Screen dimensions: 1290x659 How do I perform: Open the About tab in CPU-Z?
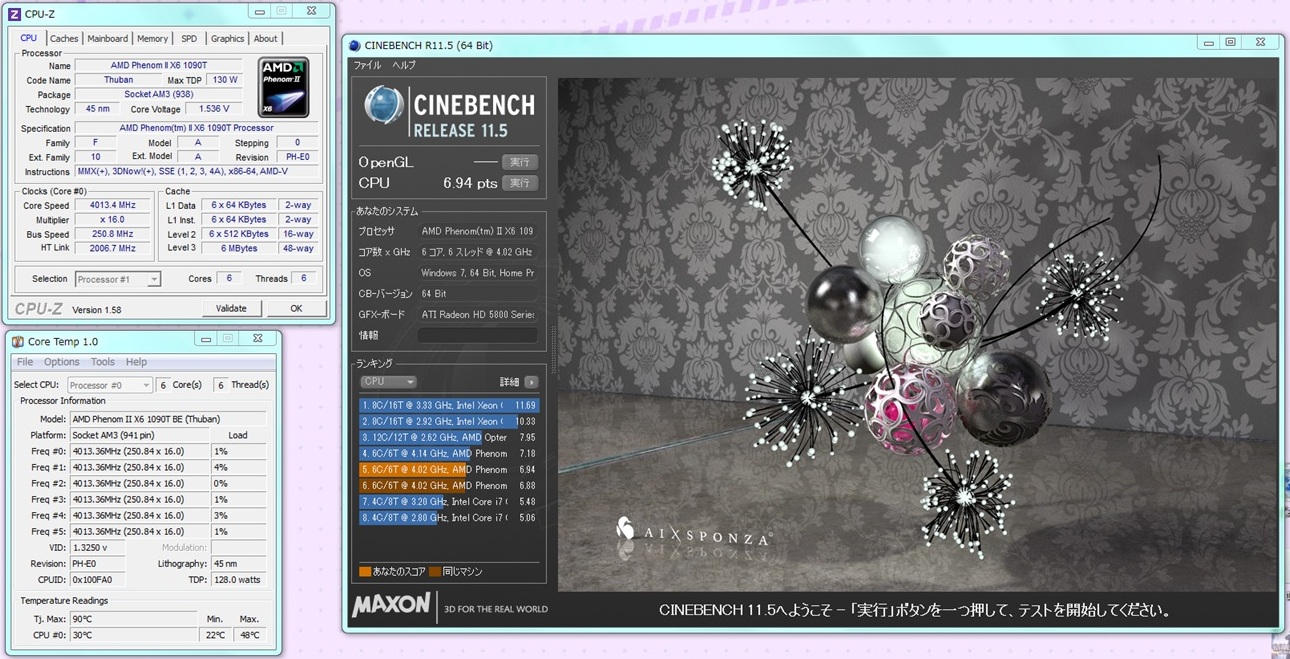click(265, 39)
